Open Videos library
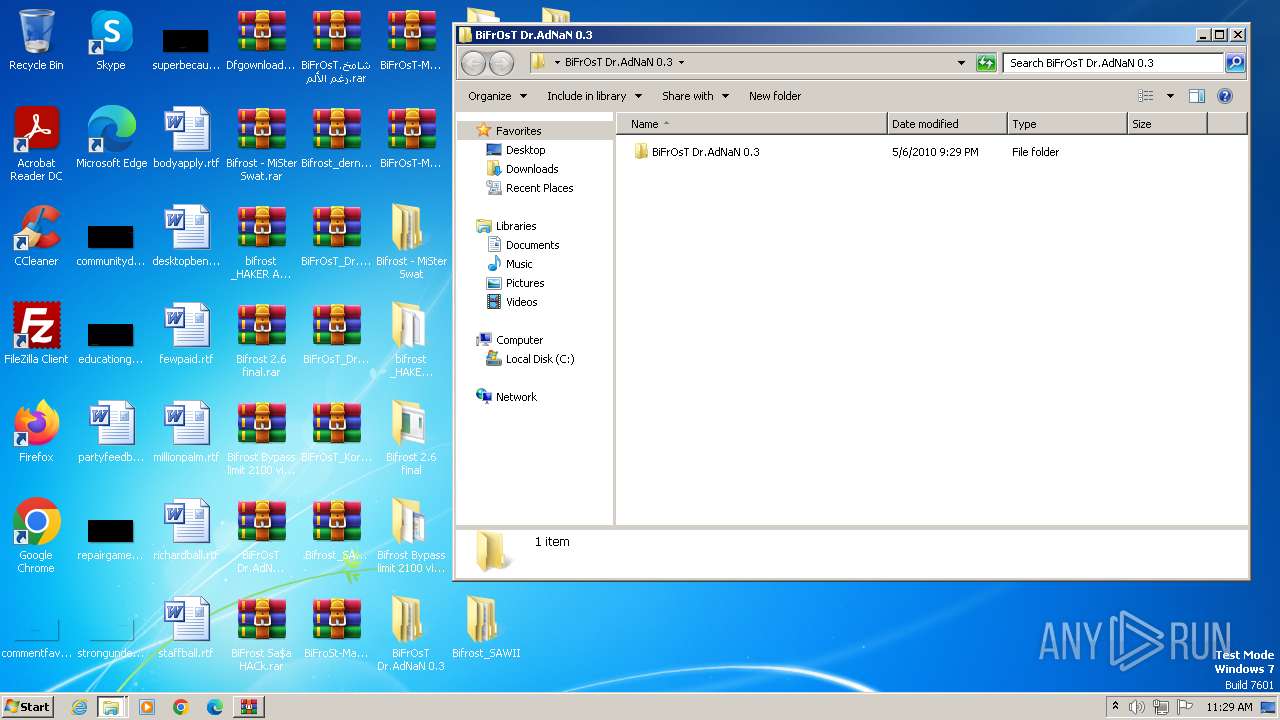 click(521, 302)
